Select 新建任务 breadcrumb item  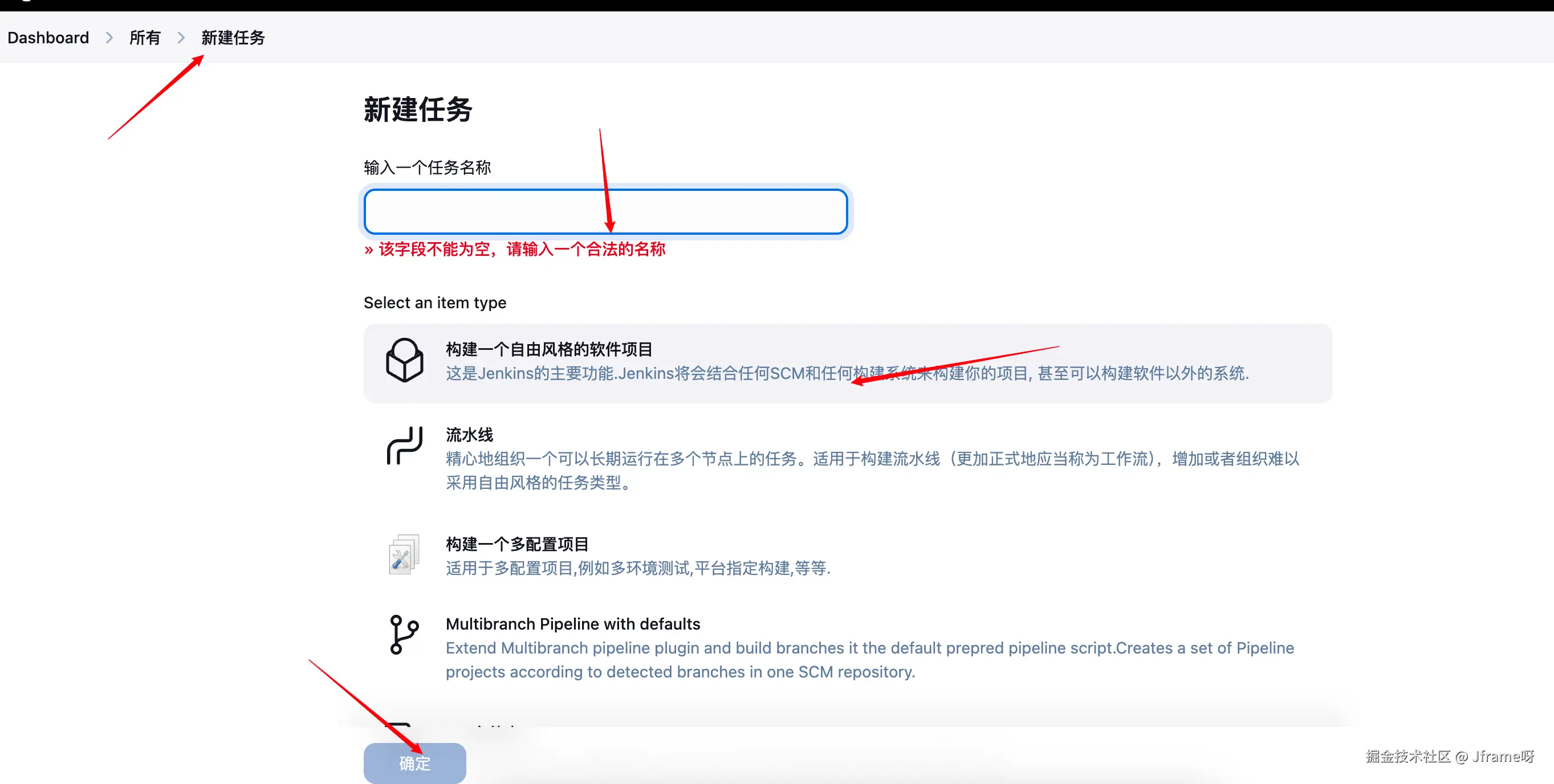pos(233,38)
